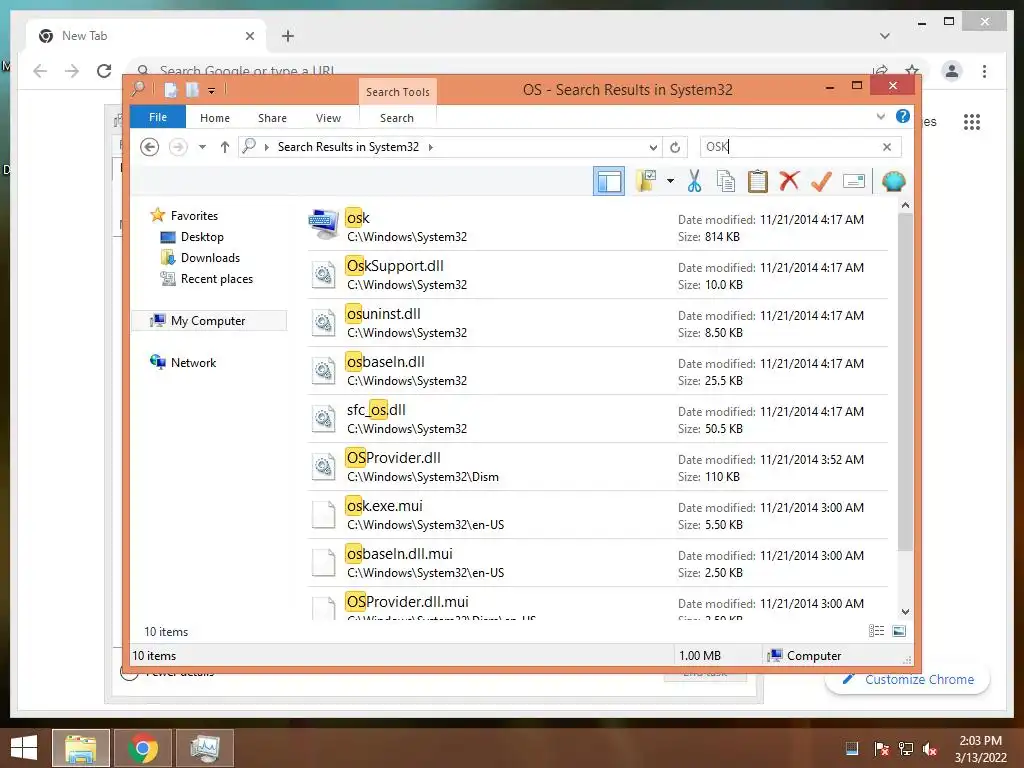This screenshot has height=768, width=1024.
Task: Open Chrome tab search dropdown arrow
Action: pyautogui.click(x=884, y=36)
